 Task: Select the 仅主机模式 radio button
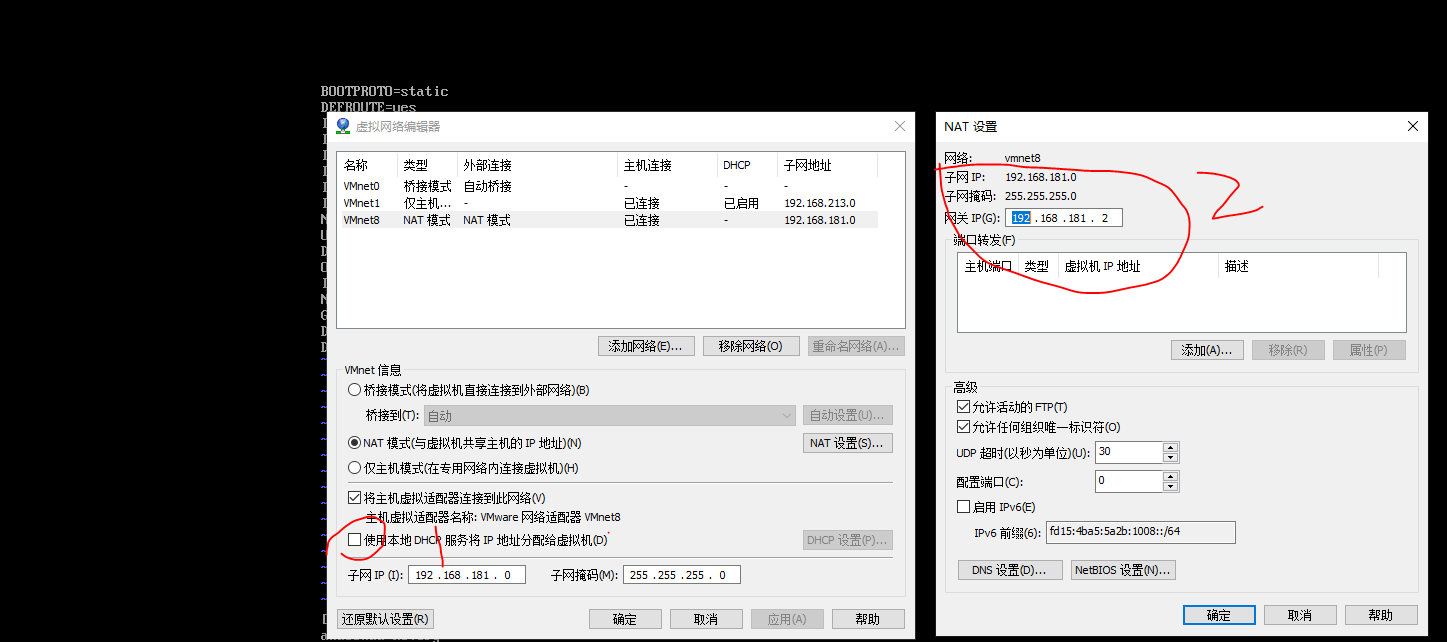pyautogui.click(x=355, y=467)
